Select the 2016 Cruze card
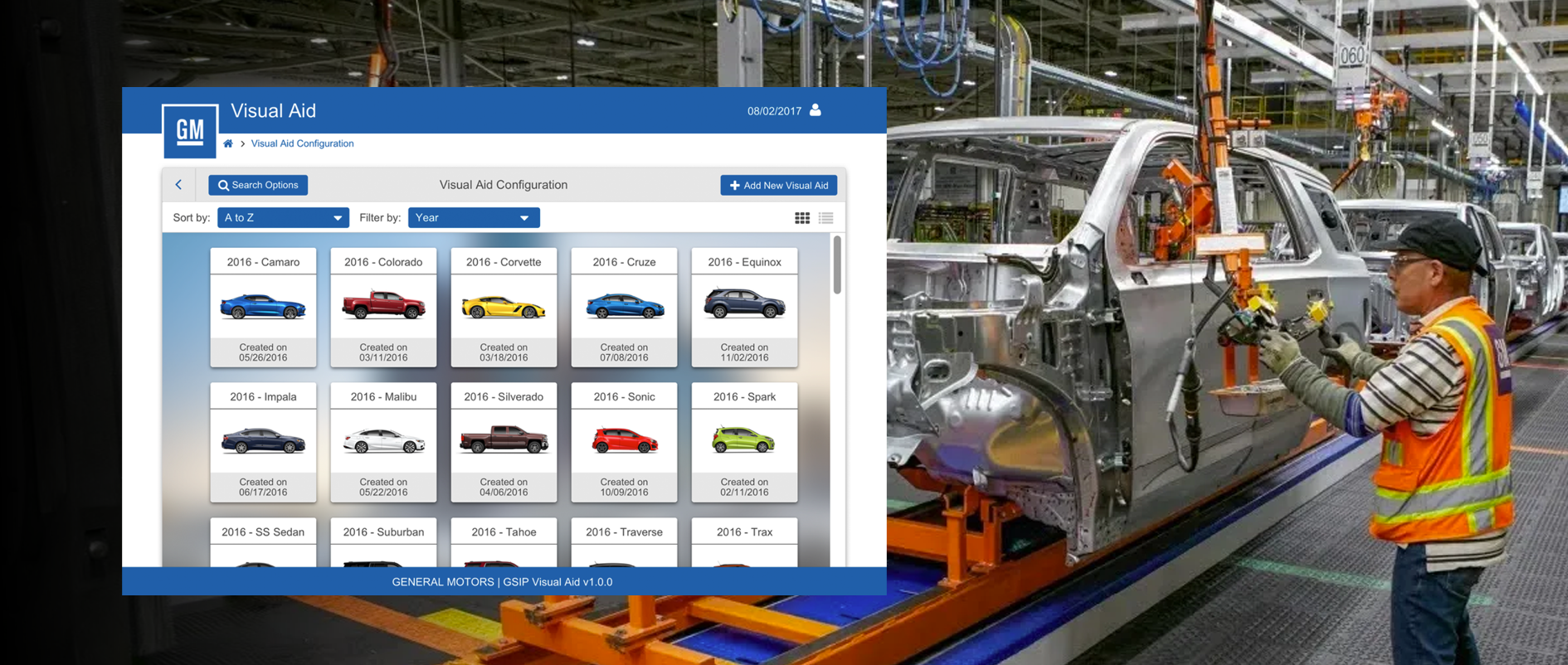 click(624, 308)
